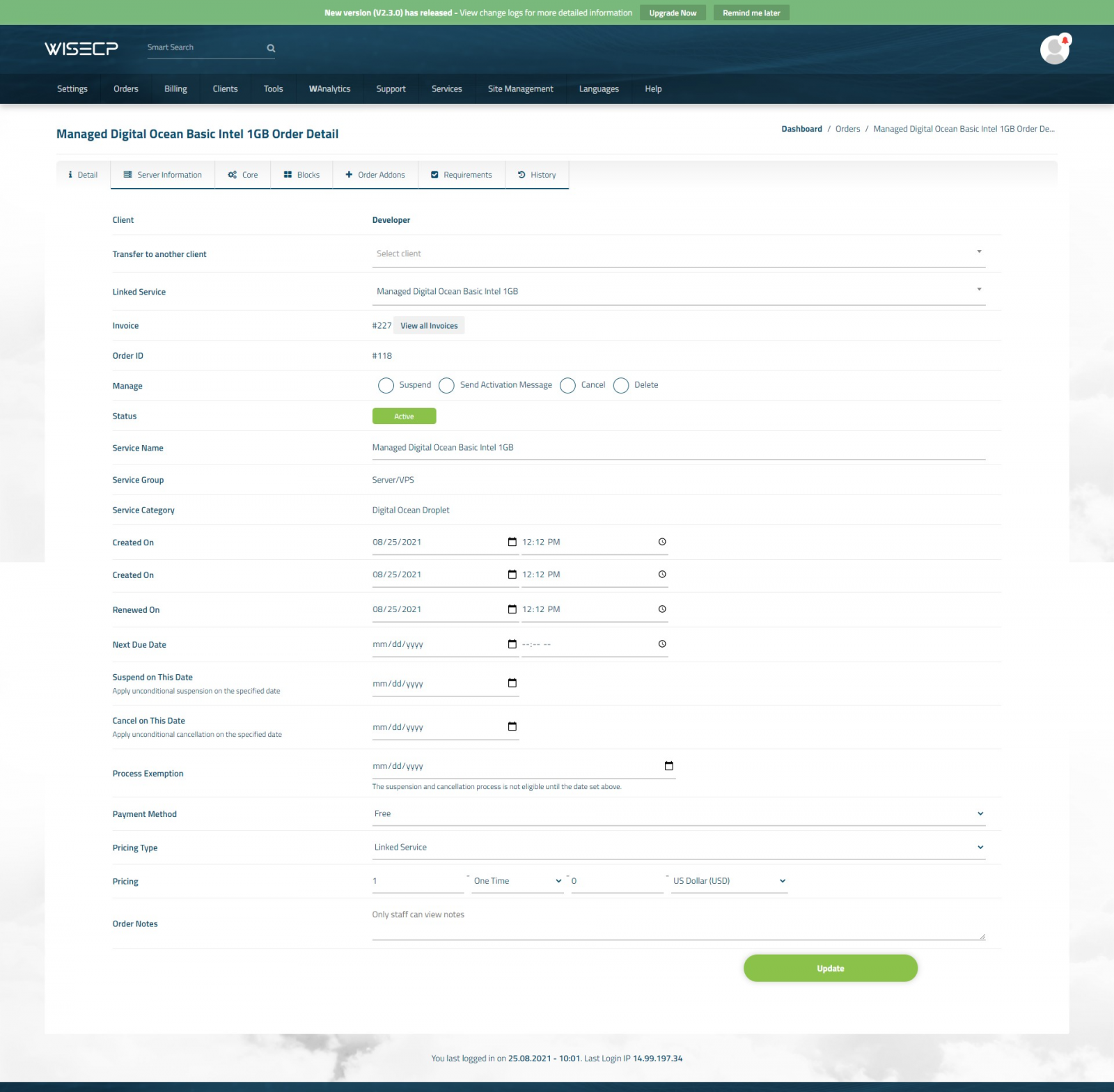Select the Cancel radio option

click(x=567, y=386)
